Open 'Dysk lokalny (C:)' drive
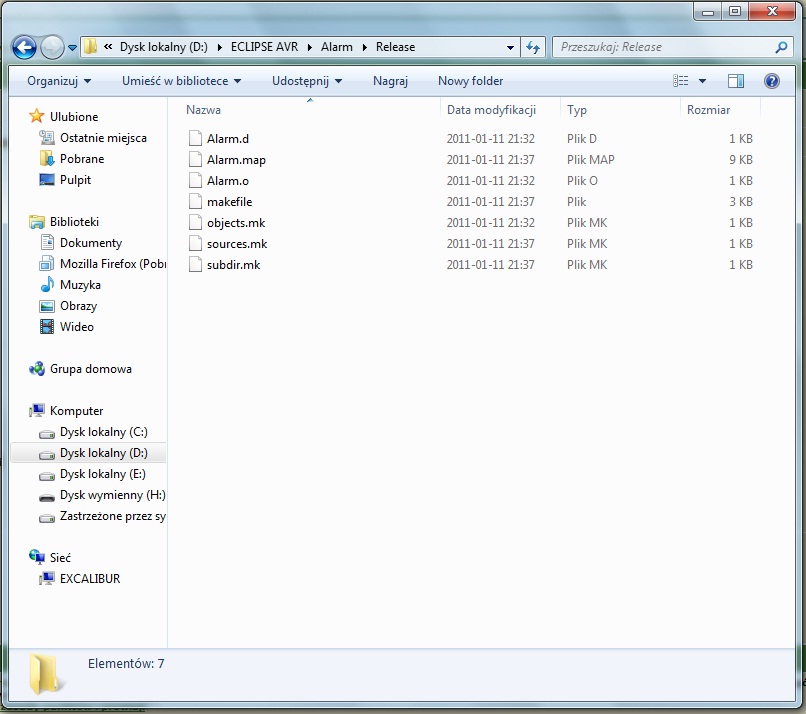Screen dimensions: 806x714 point(103,432)
